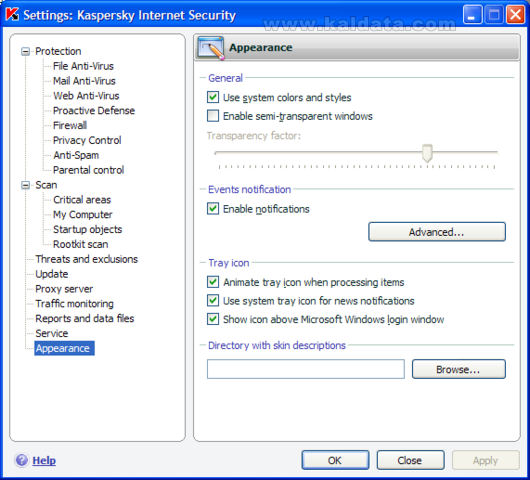Toggle Show icon above Windows login window
The width and height of the screenshot is (530, 480).
tap(213, 319)
